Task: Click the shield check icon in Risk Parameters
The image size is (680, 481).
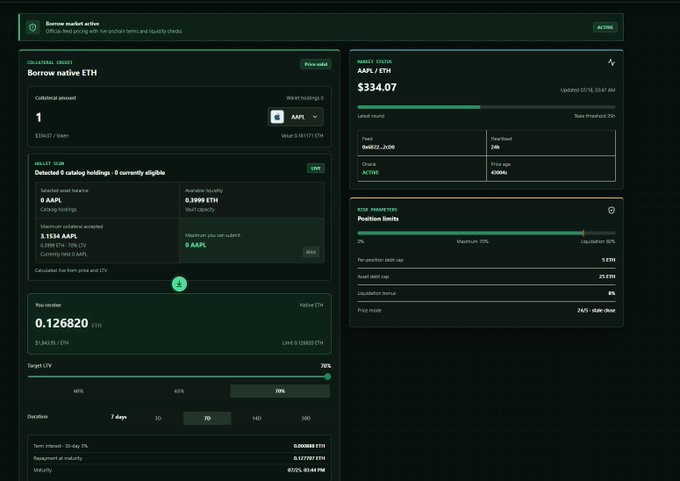Action: pyautogui.click(x=611, y=210)
